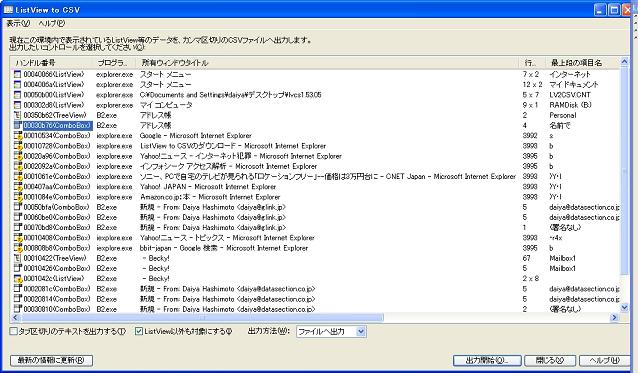Click the icon of row 0001061e(ComboBox)

click(17, 176)
